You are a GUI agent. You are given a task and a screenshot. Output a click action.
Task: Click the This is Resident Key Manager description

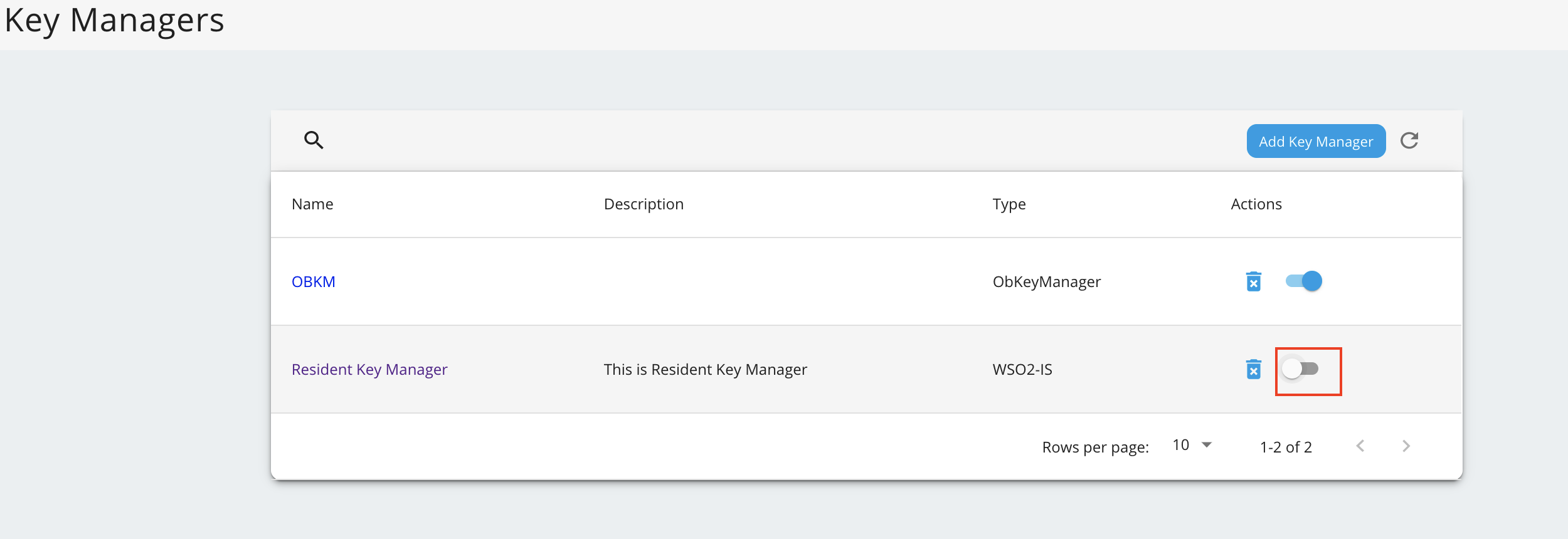pos(705,369)
